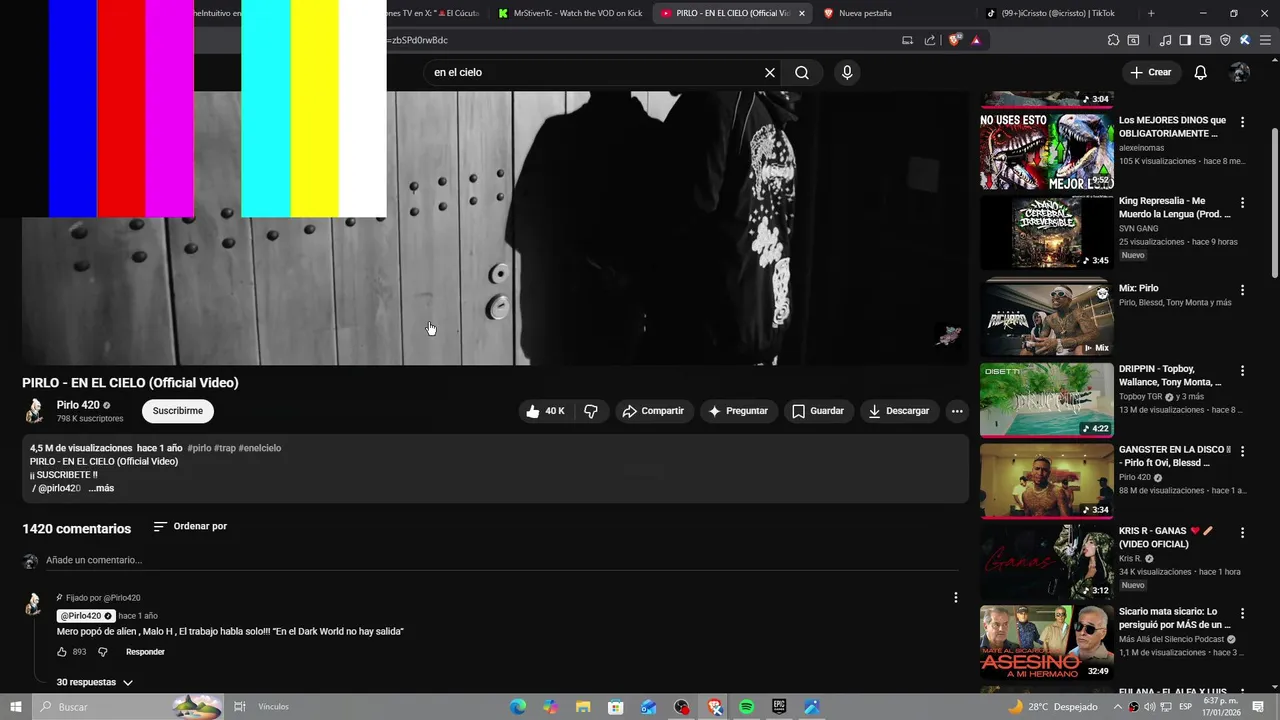
Task: Subscribe to Pirlo 420 with Suscribirme
Action: click(x=178, y=411)
